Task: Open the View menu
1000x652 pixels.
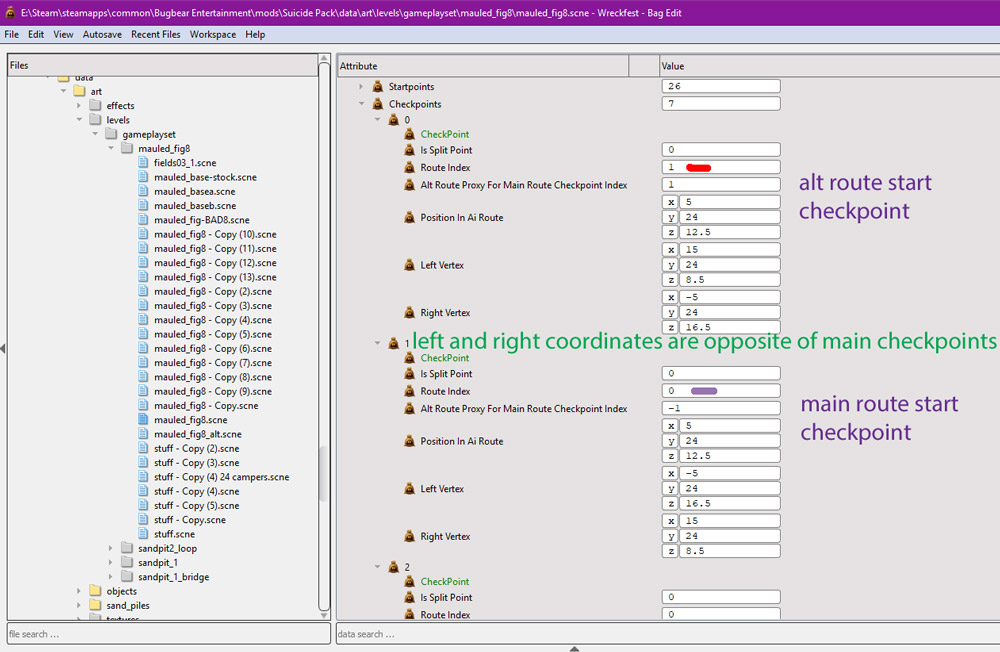Action: tap(63, 34)
